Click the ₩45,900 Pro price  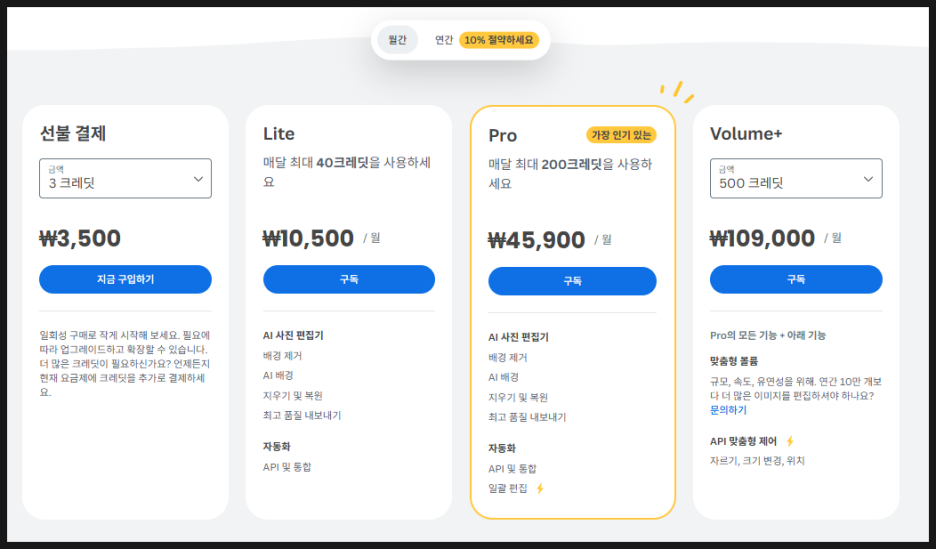pyautogui.click(x=536, y=240)
